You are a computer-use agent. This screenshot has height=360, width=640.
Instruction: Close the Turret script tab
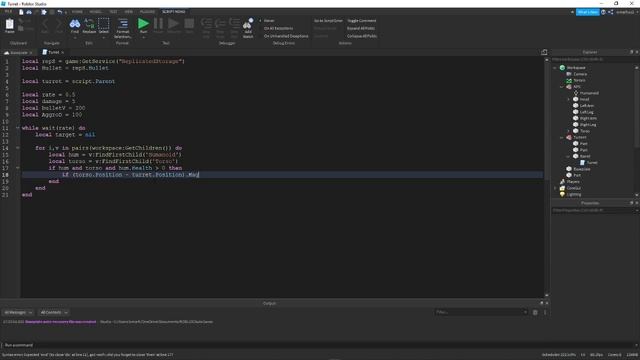coord(62,53)
